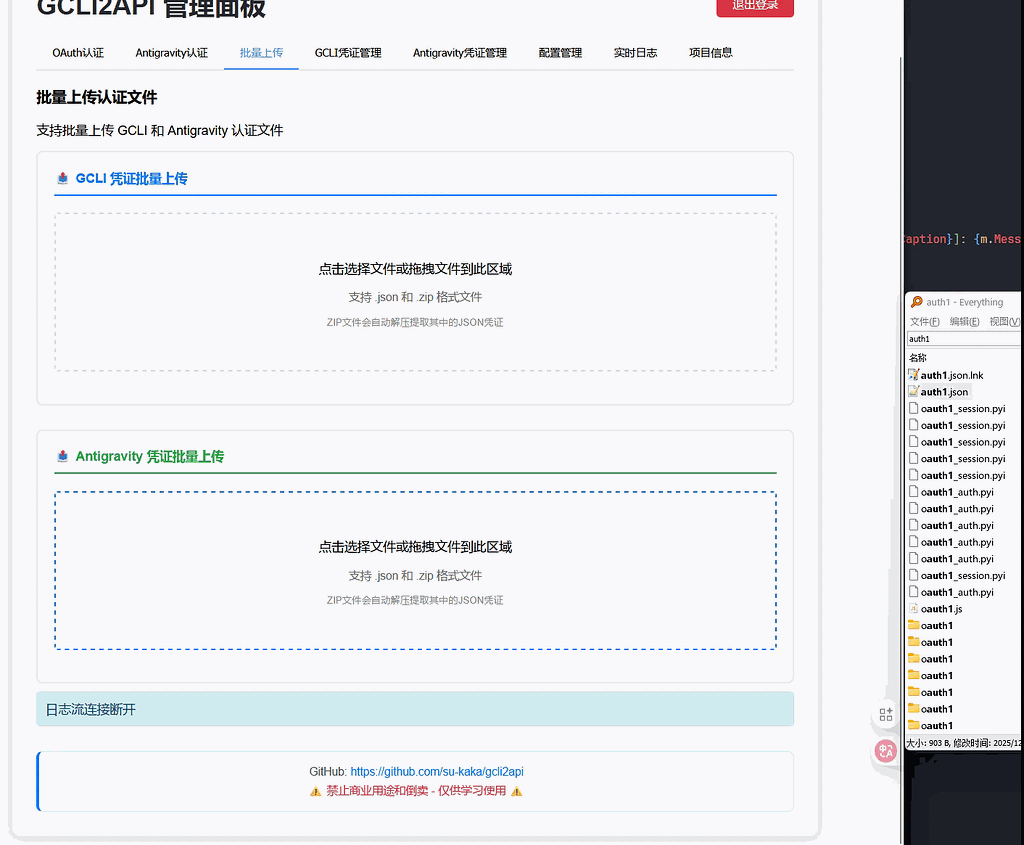Open the 视图(V) menu in Everything
The width and height of the screenshot is (1024, 845).
[1004, 321]
